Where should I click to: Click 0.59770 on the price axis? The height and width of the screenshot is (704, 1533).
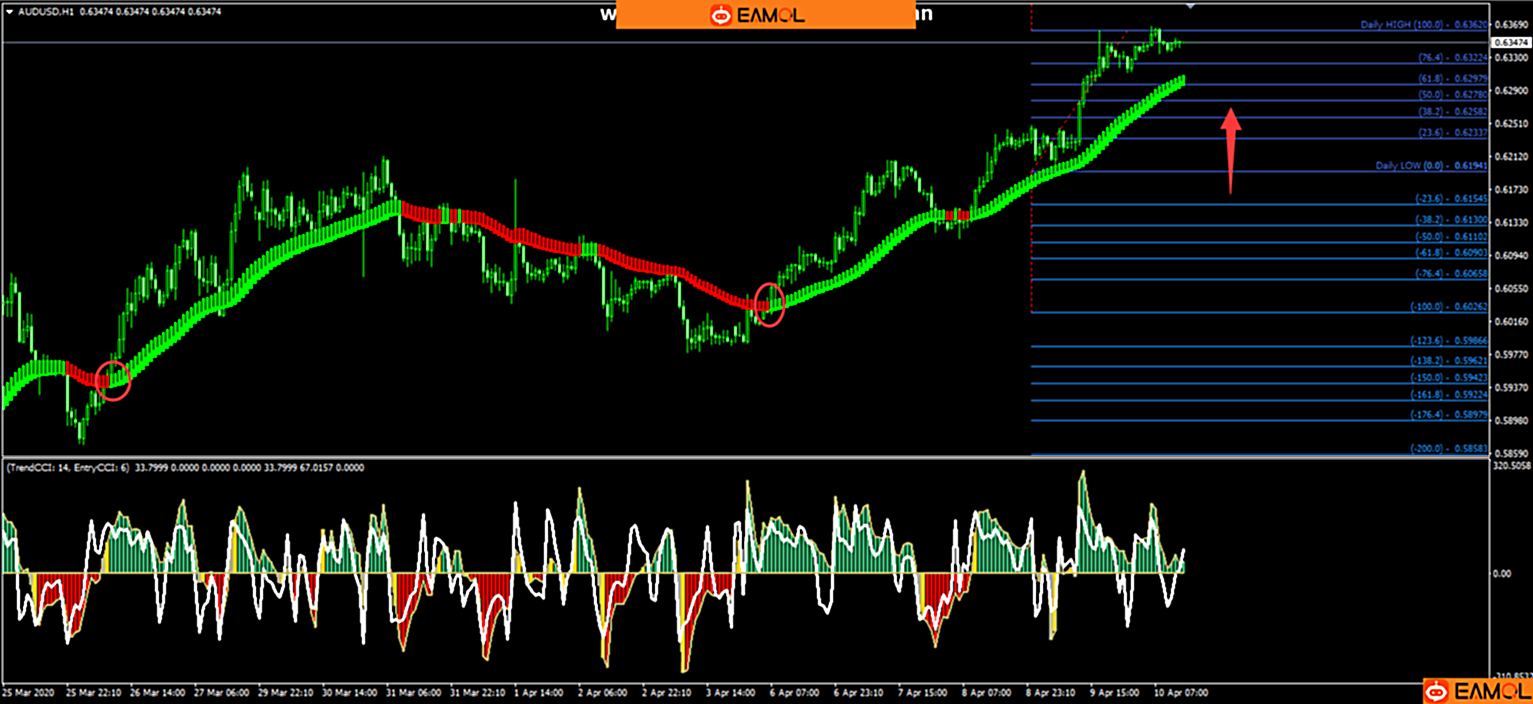pos(1510,354)
